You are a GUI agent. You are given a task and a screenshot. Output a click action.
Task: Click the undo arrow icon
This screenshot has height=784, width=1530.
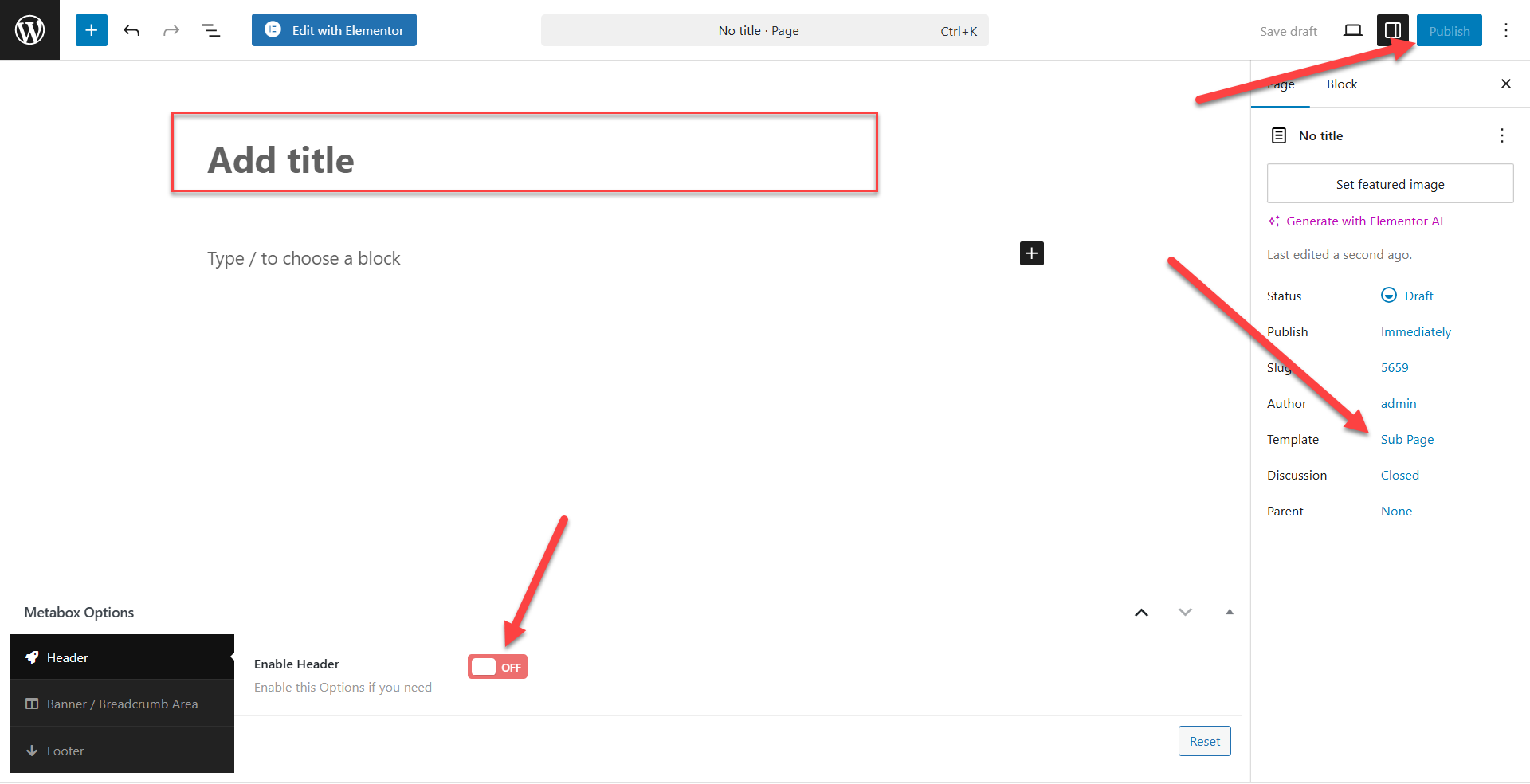pyautogui.click(x=131, y=30)
